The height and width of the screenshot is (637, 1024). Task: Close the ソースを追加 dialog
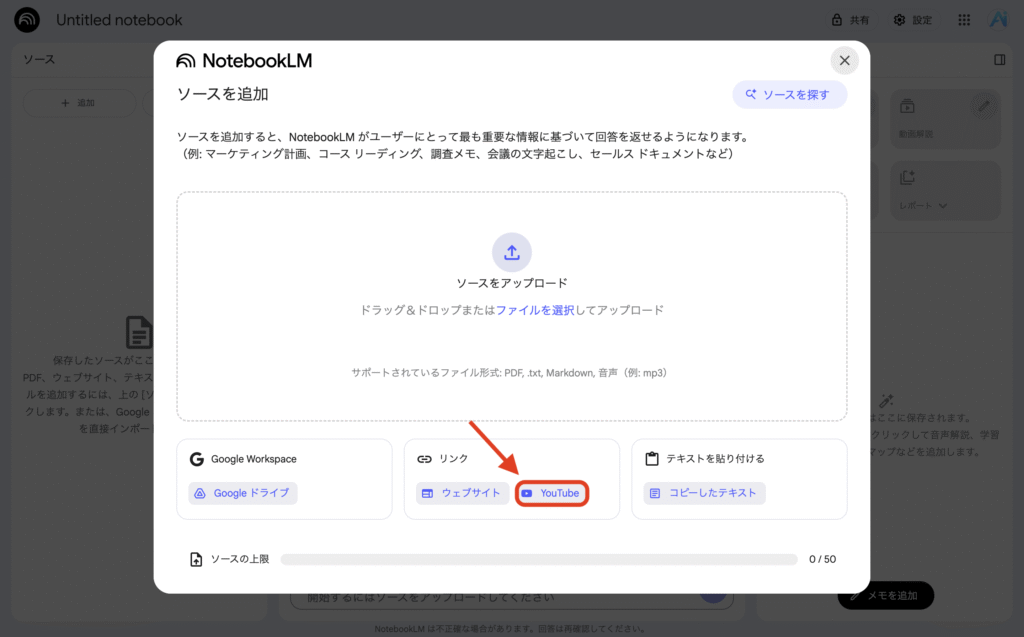click(x=844, y=61)
